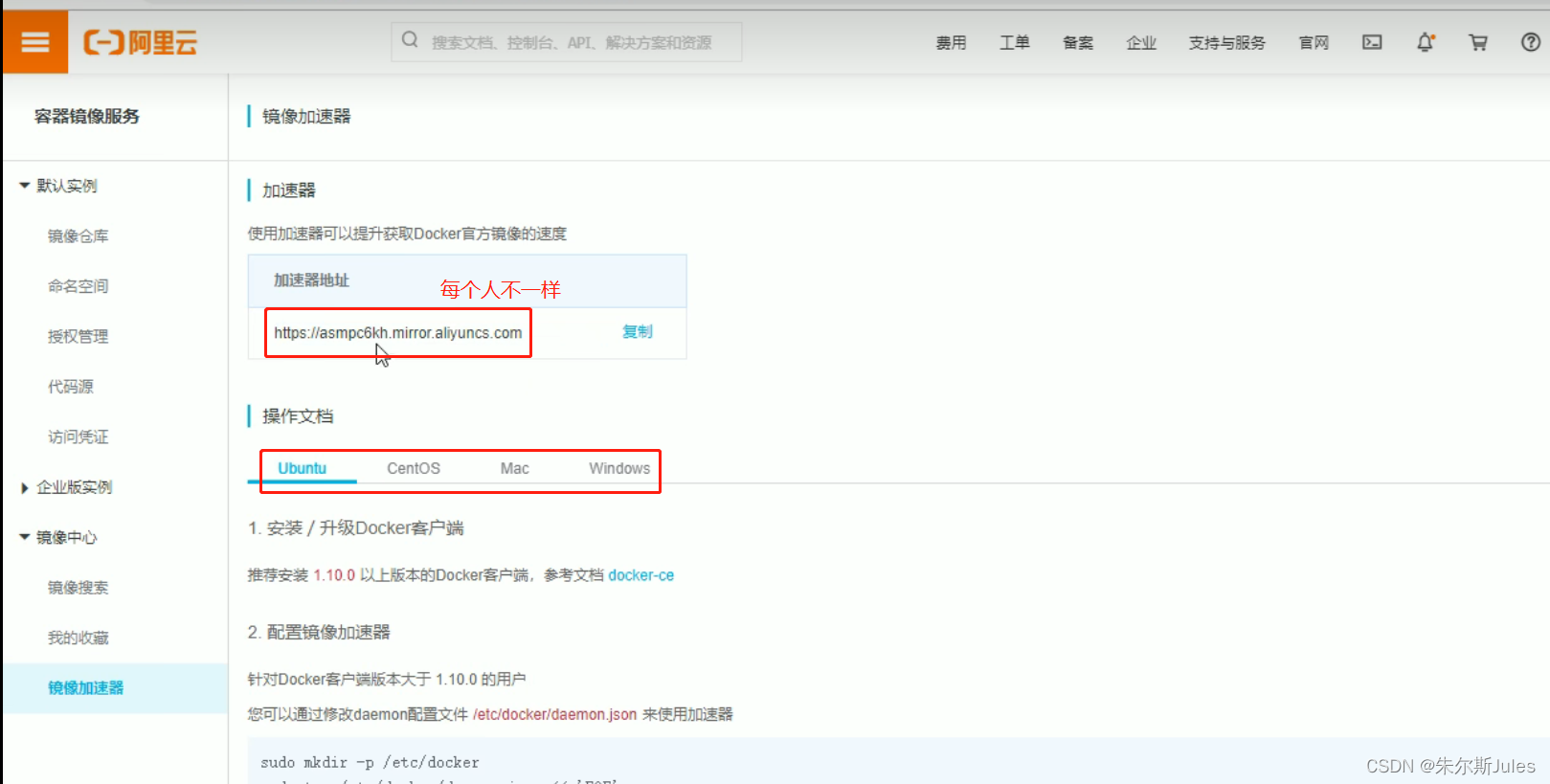Open the 备案 menu
The width and height of the screenshot is (1550, 784).
1078,42
